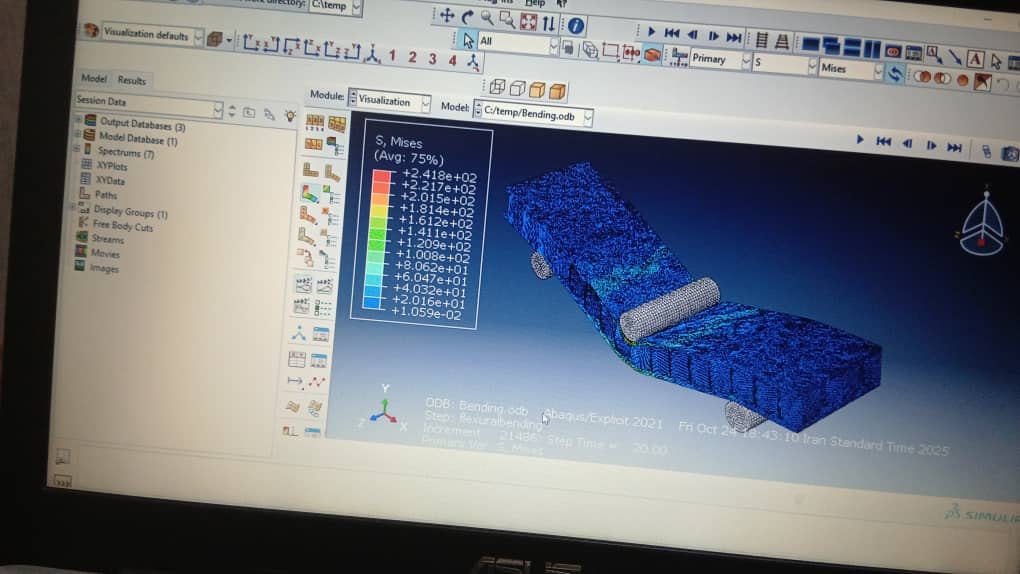This screenshot has height=574, width=1020.
Task: Click the Auto-Fit View icon
Action: [x=528, y=20]
